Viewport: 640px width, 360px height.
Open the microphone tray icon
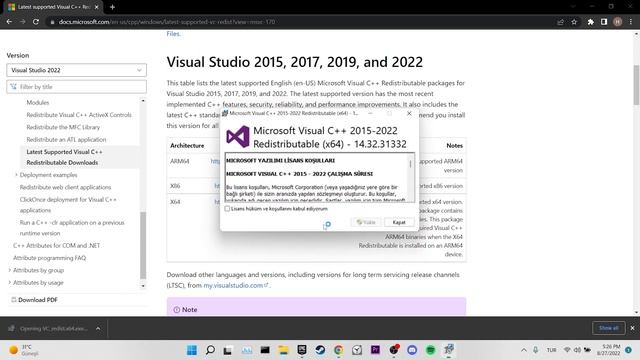point(536,350)
